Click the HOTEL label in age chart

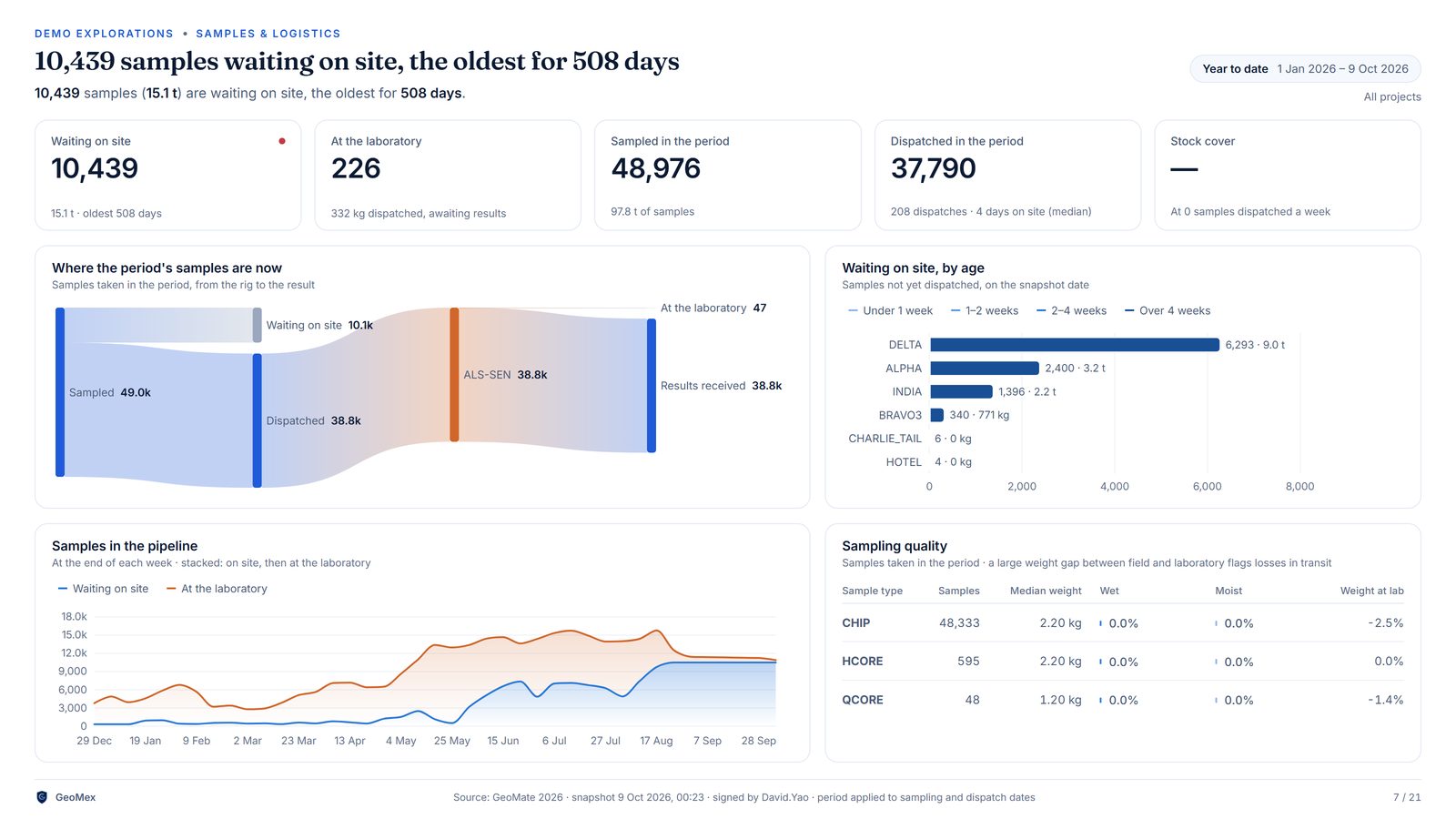904,462
